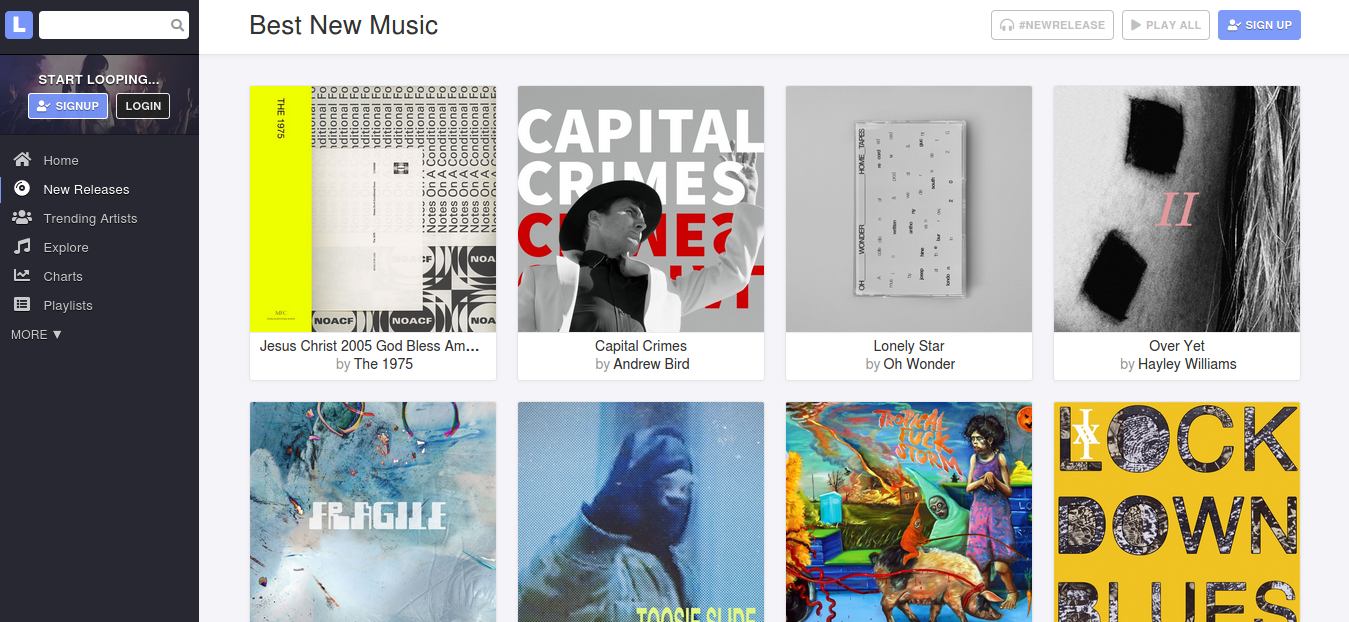1349x622 pixels.
Task: Click the sidebar SIGNUP button
Action: click(68, 106)
